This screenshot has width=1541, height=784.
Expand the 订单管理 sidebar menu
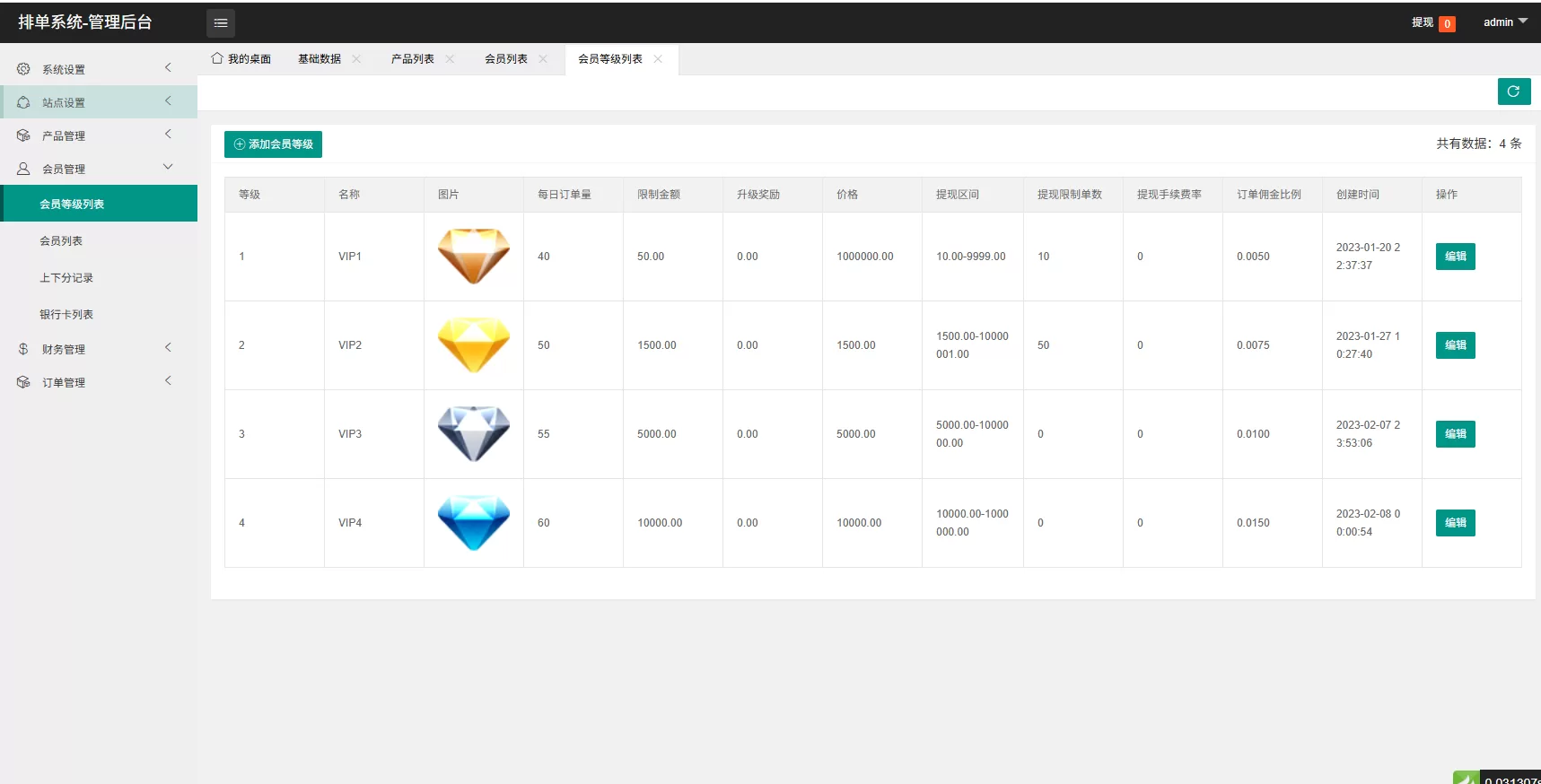click(99, 382)
